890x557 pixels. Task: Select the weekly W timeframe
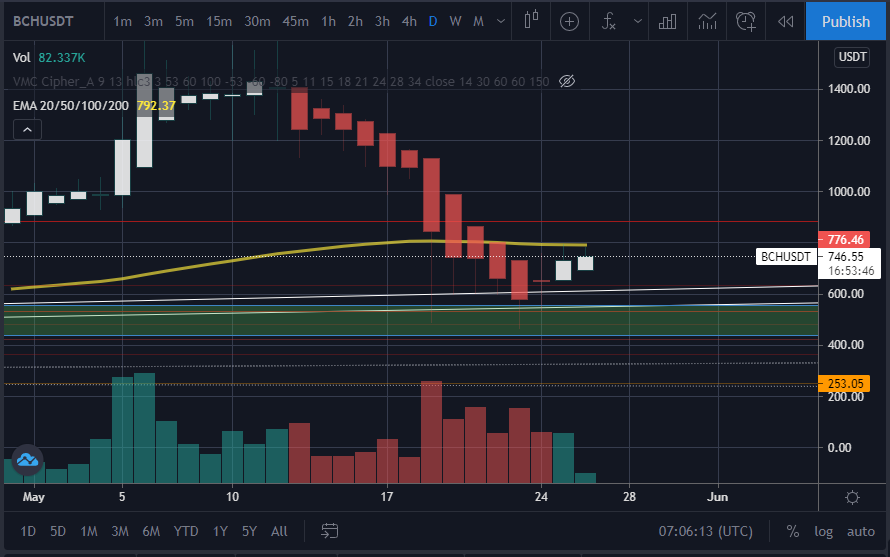(455, 21)
